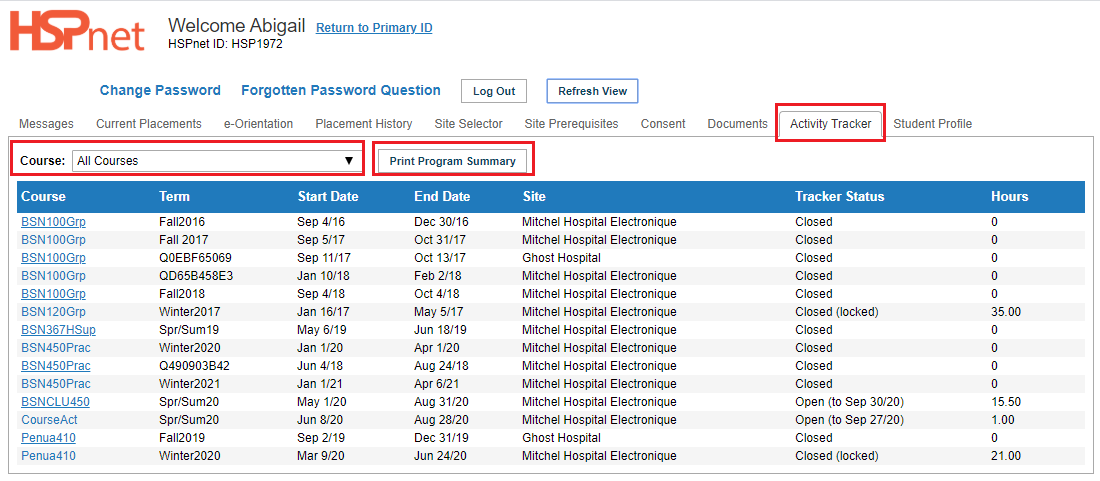Screen dimensions: 1100x481
Task: Open the Documents tab
Action: pyautogui.click(x=737, y=124)
